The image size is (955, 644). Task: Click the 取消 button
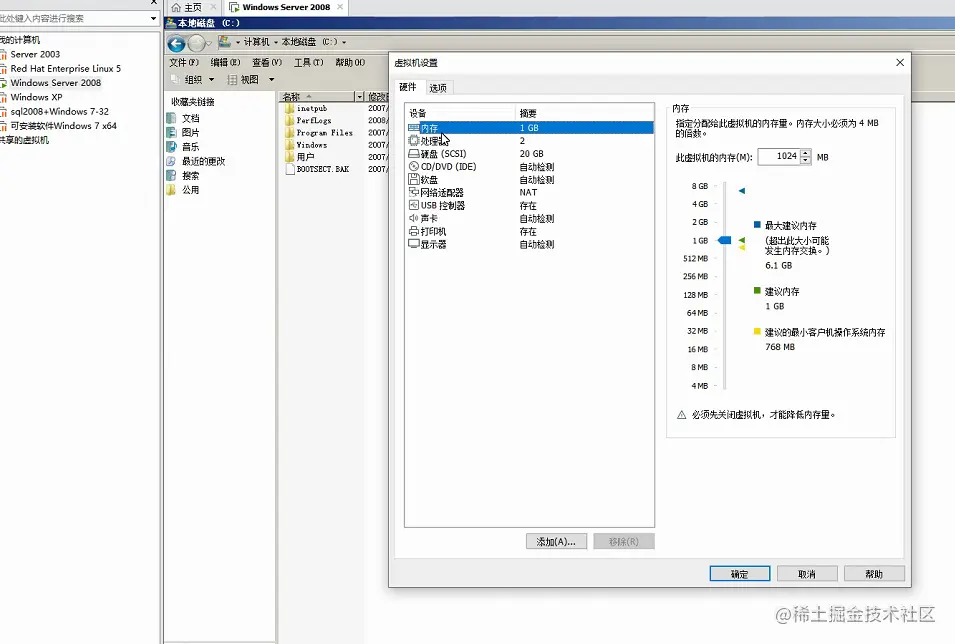(x=807, y=574)
